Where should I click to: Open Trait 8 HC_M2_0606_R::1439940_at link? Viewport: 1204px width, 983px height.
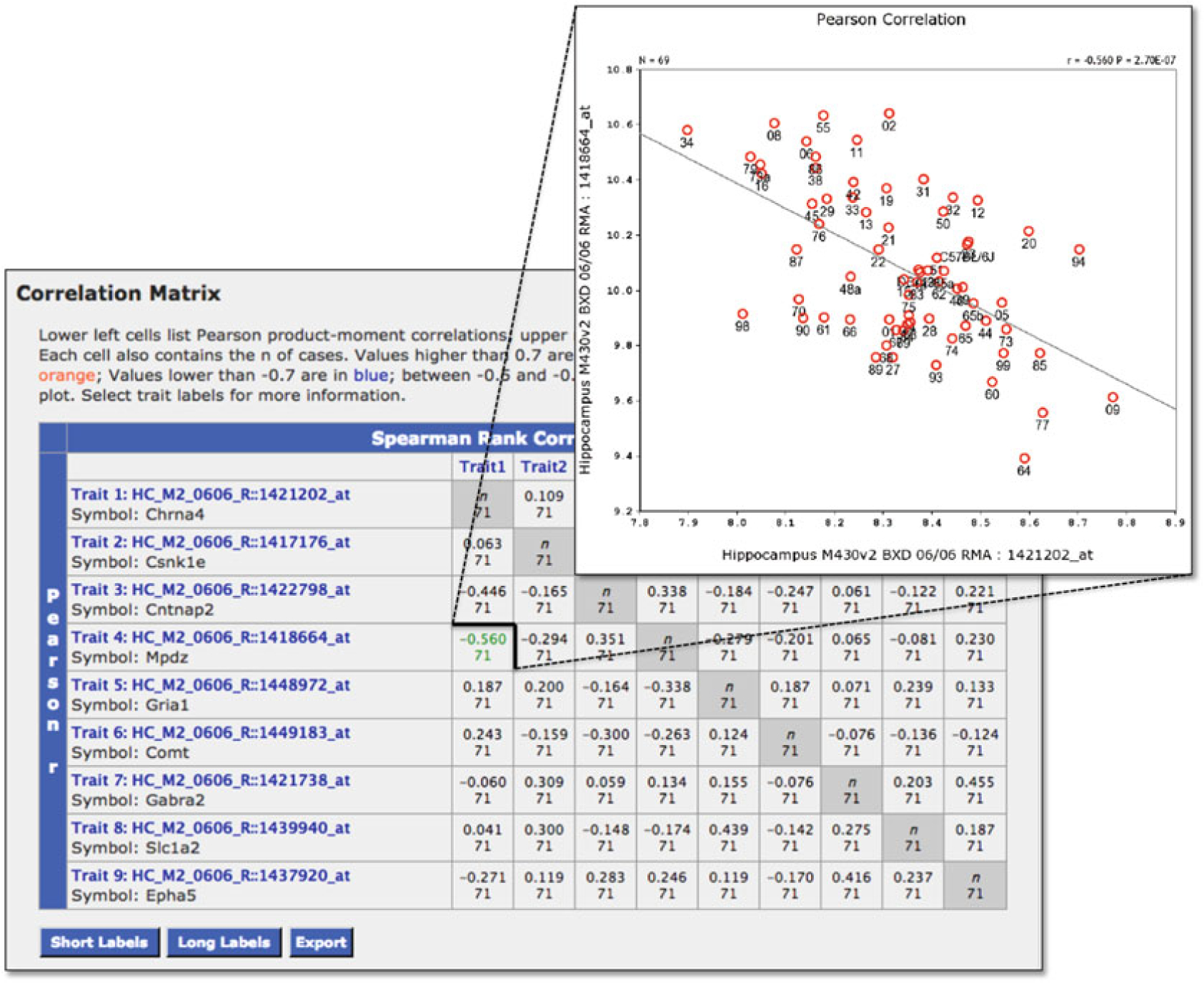(211, 828)
